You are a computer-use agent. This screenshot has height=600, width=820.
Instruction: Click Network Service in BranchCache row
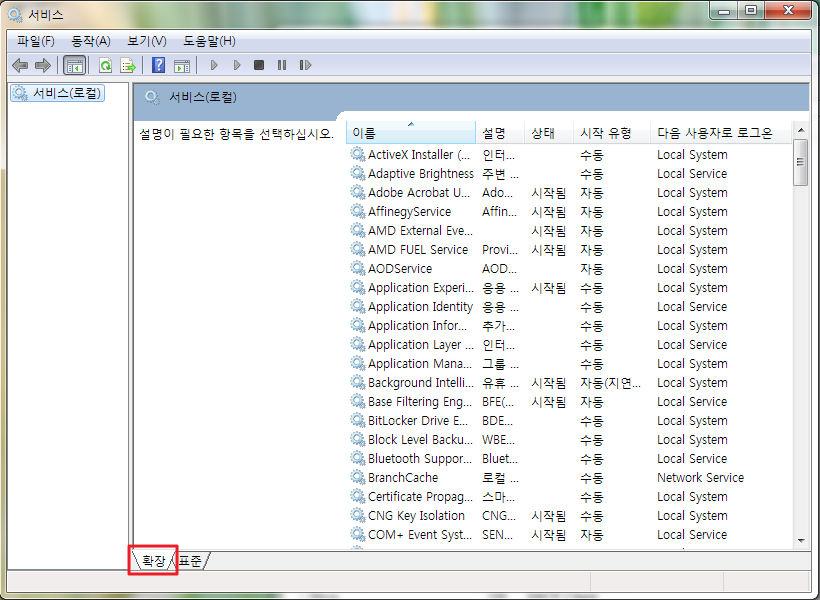[x=700, y=478]
